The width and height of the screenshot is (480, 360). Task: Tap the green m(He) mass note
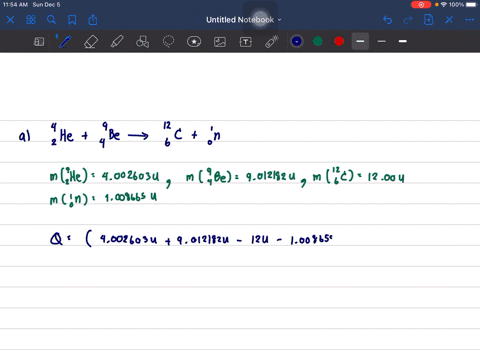tap(104, 176)
